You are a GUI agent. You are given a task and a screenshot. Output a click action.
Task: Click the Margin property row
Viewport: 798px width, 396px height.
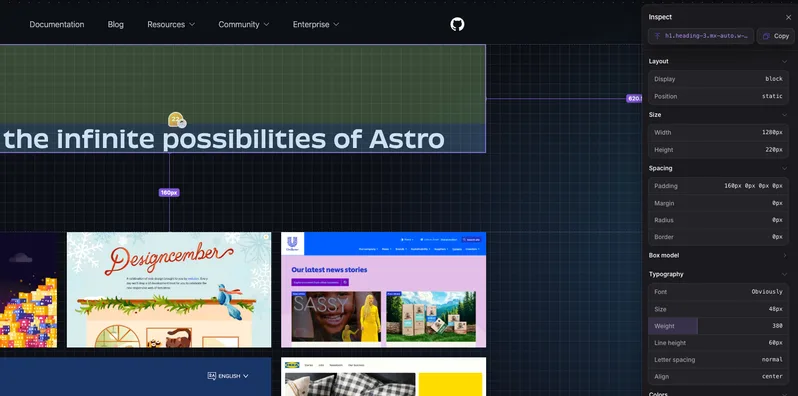(x=719, y=203)
